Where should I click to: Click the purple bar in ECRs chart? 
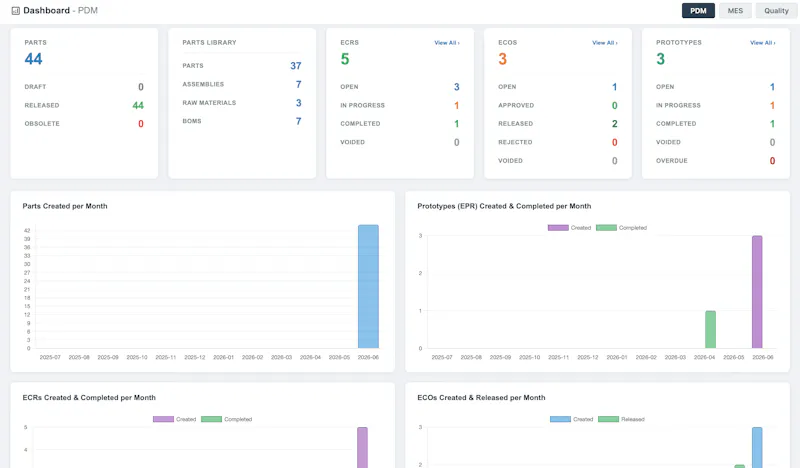click(362, 448)
